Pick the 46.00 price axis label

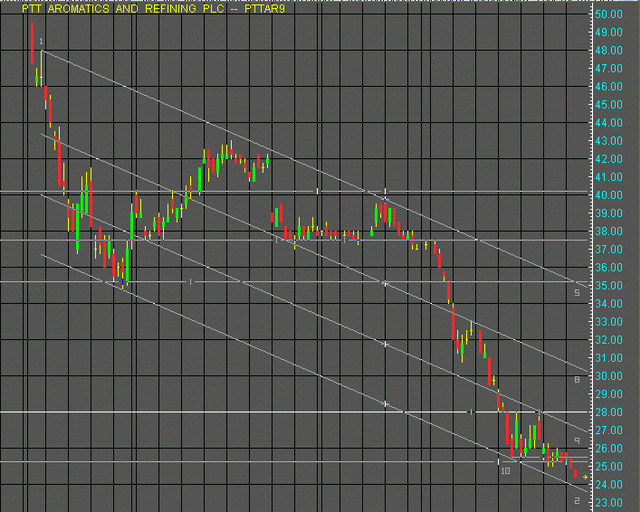coord(609,87)
